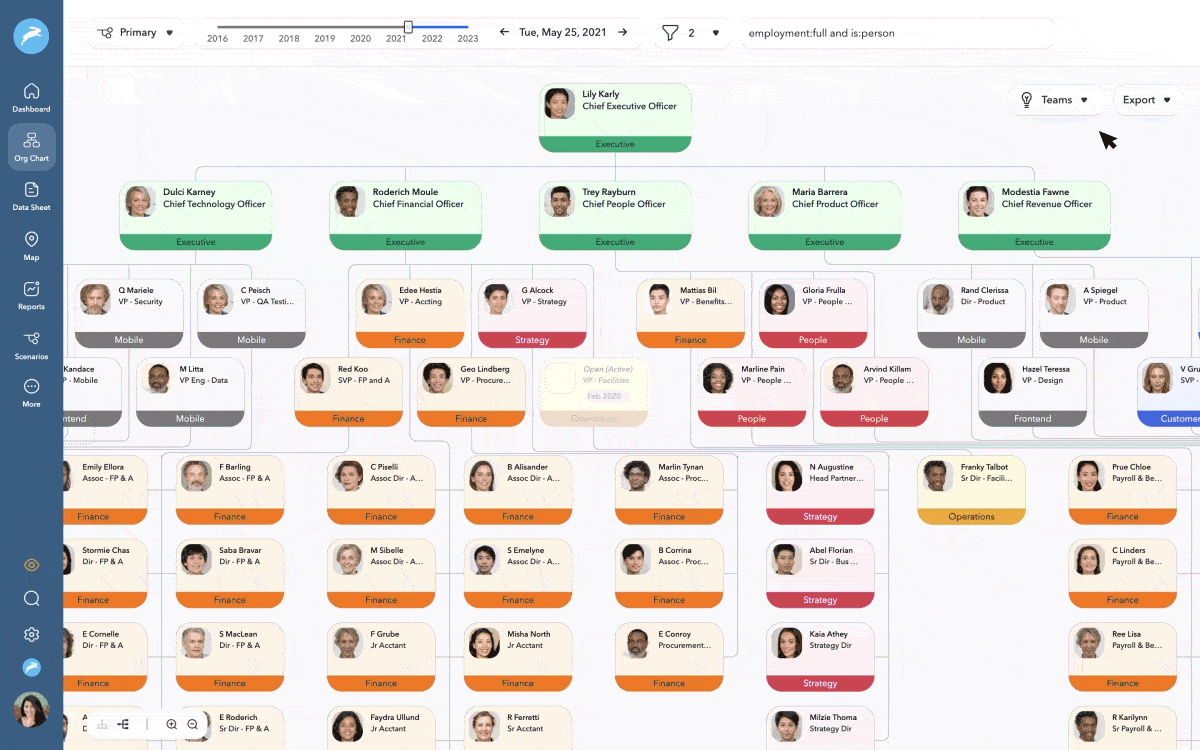Expand the Teams dropdown
1200x750 pixels.
point(1057,100)
